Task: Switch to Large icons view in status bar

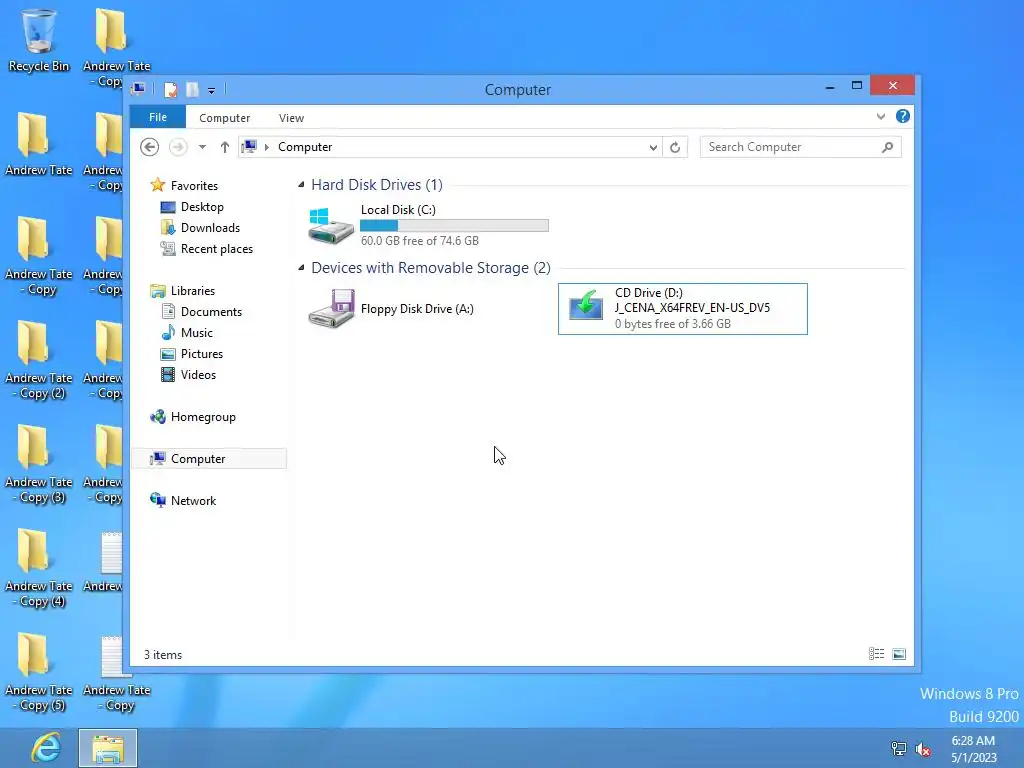Action: click(x=899, y=654)
